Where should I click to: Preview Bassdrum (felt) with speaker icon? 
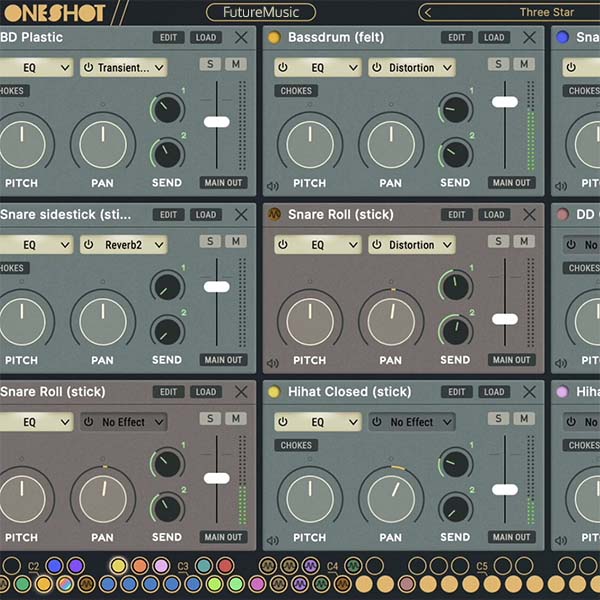[272, 186]
